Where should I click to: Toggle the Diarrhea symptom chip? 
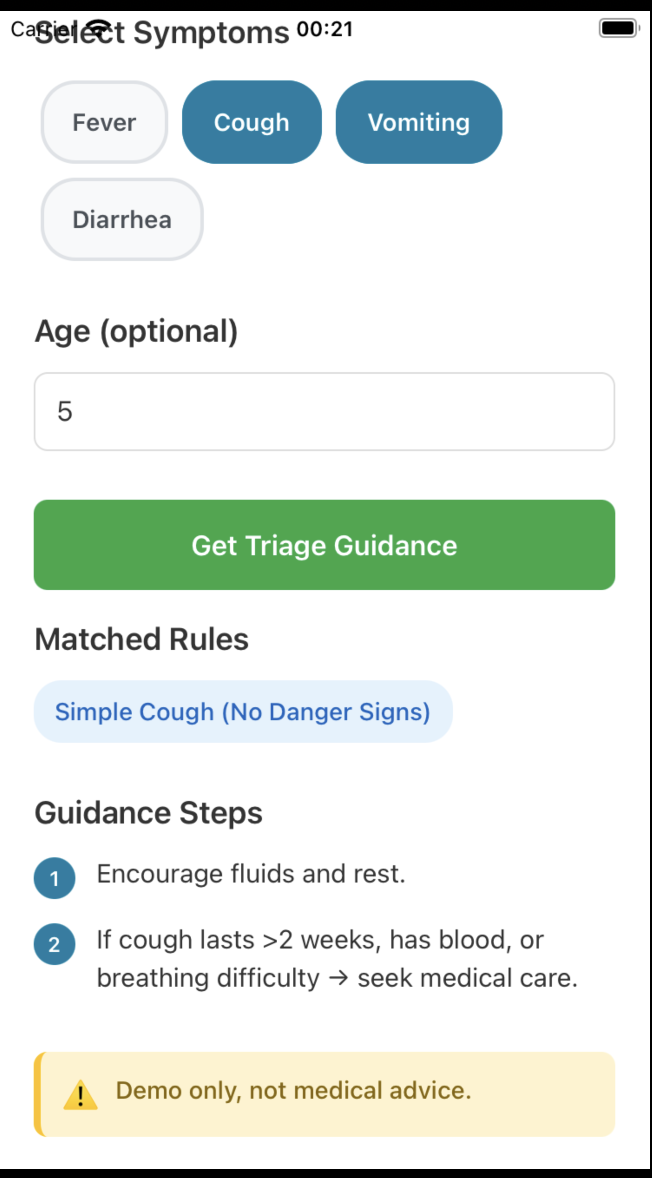coord(122,220)
